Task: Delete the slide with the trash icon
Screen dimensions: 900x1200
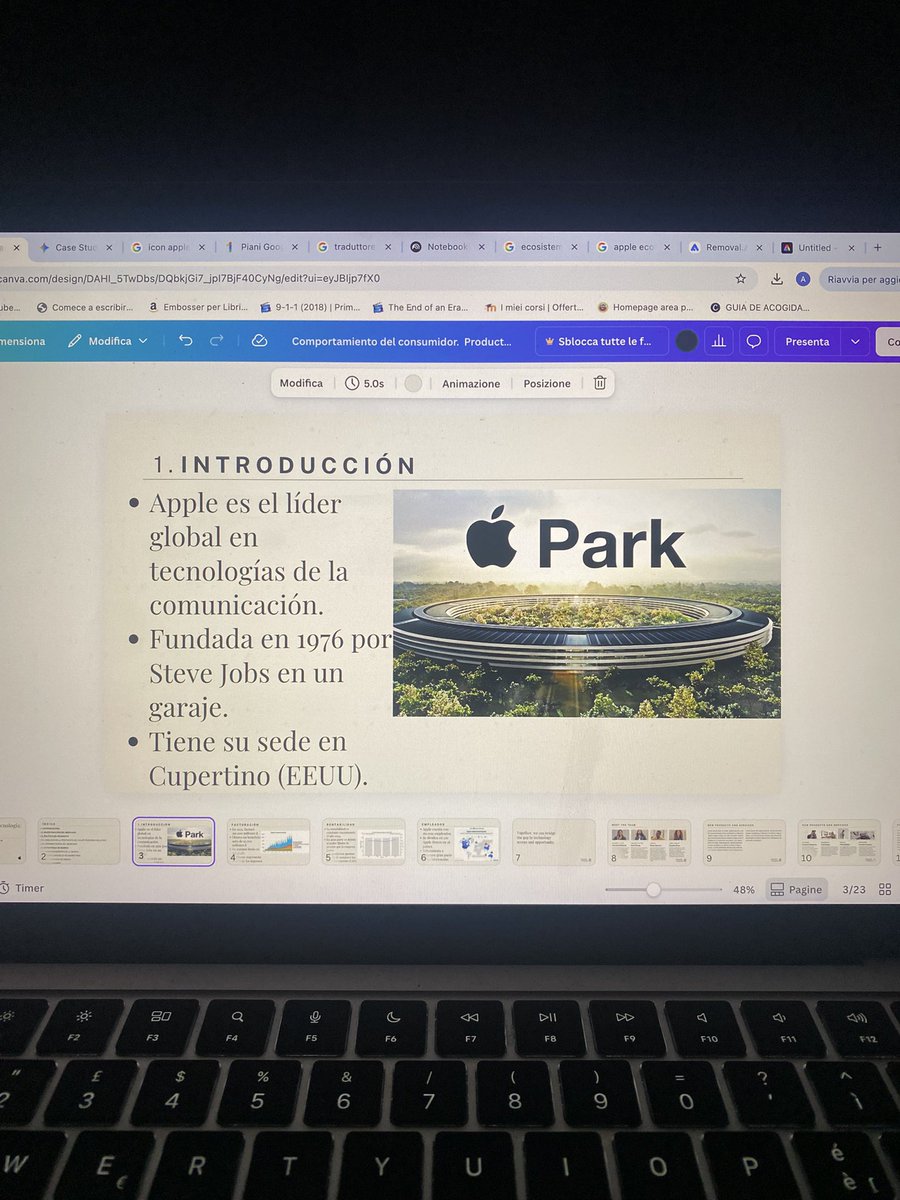Action: (599, 383)
